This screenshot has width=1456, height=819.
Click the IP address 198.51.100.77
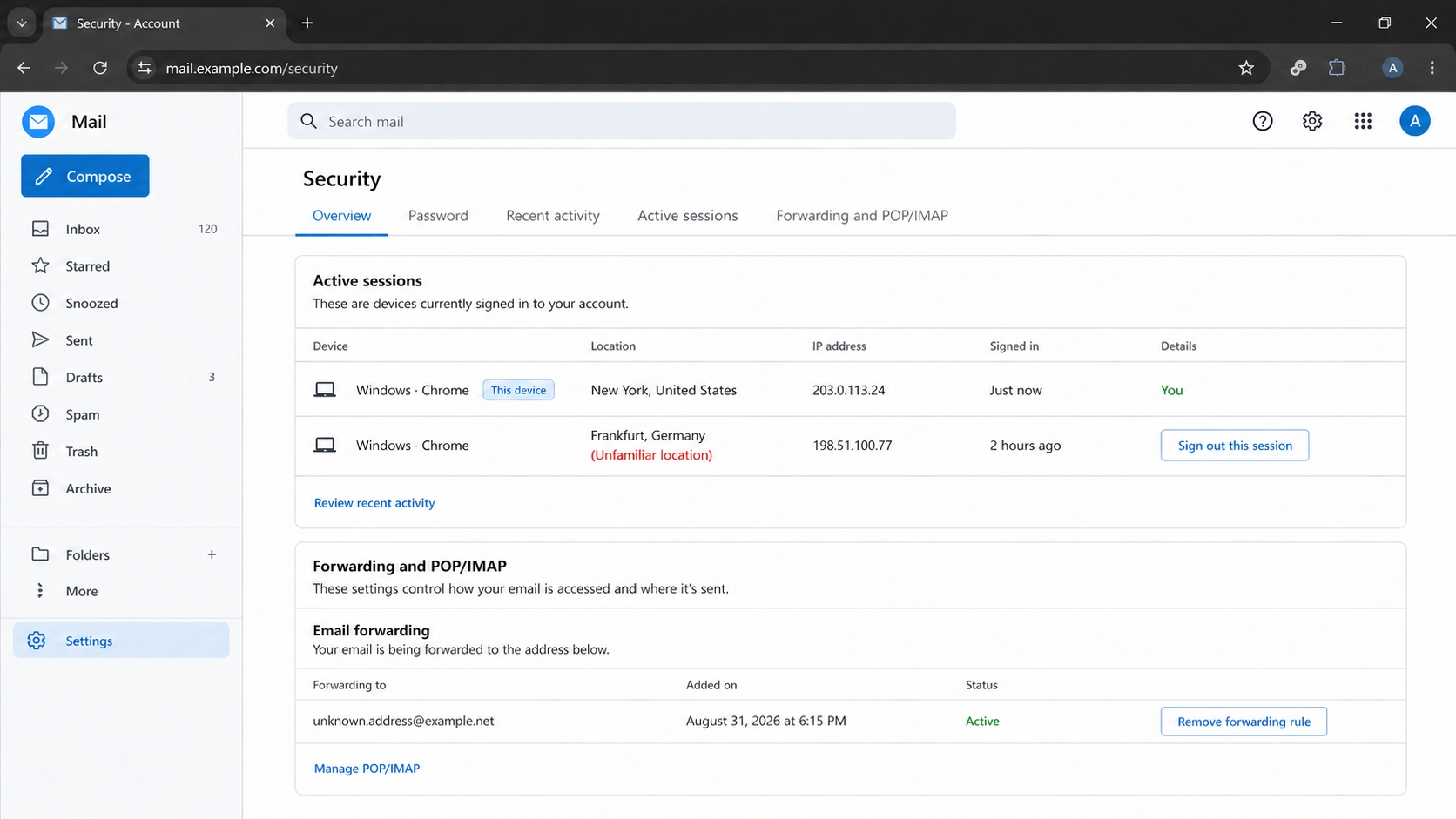click(x=853, y=446)
